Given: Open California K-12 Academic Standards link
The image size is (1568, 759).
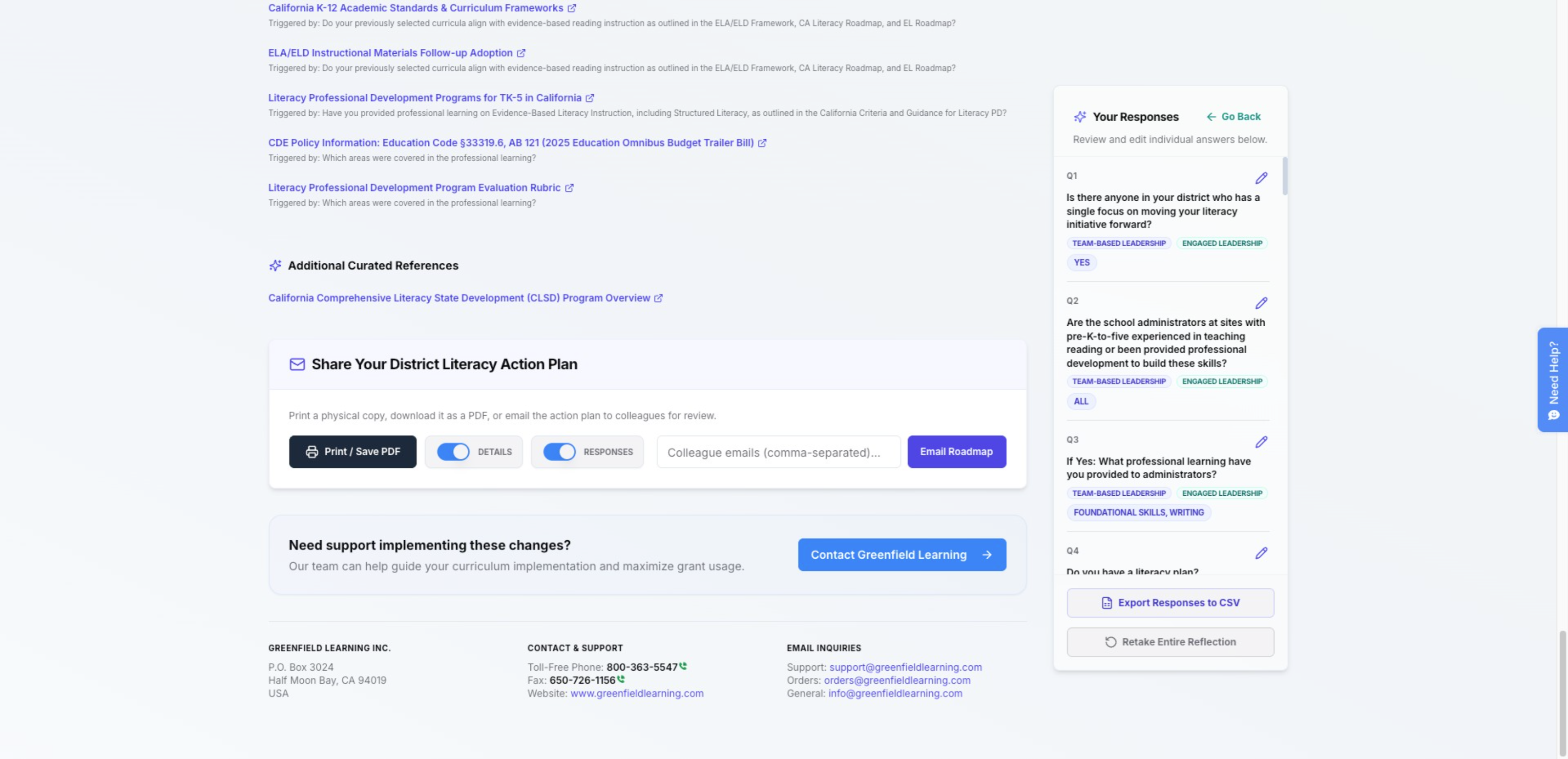Looking at the screenshot, I should pos(416,8).
